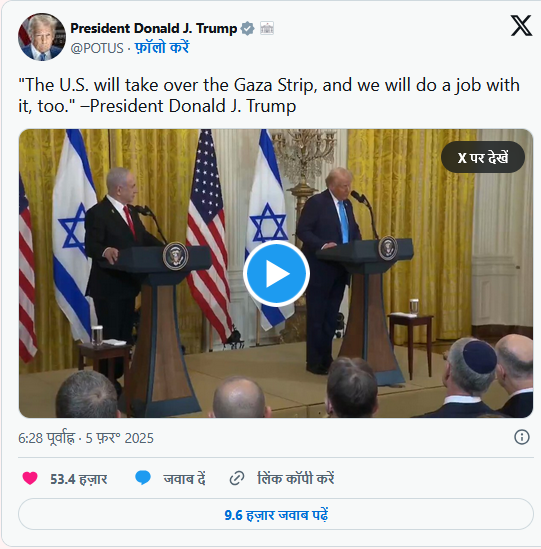Click the 53.4 हज़ार likes count

click(78, 479)
